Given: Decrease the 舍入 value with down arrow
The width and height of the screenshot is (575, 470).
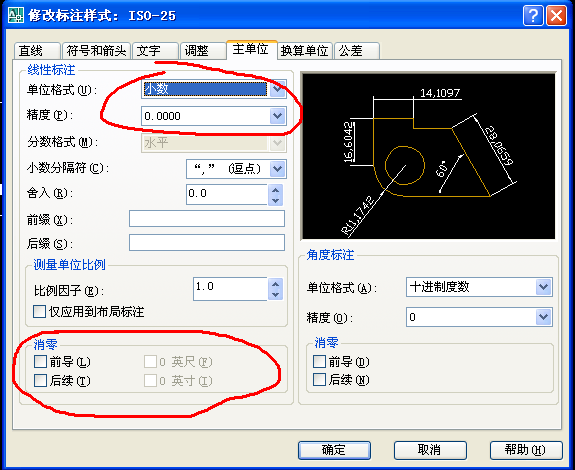Looking at the screenshot, I should [x=276, y=200].
